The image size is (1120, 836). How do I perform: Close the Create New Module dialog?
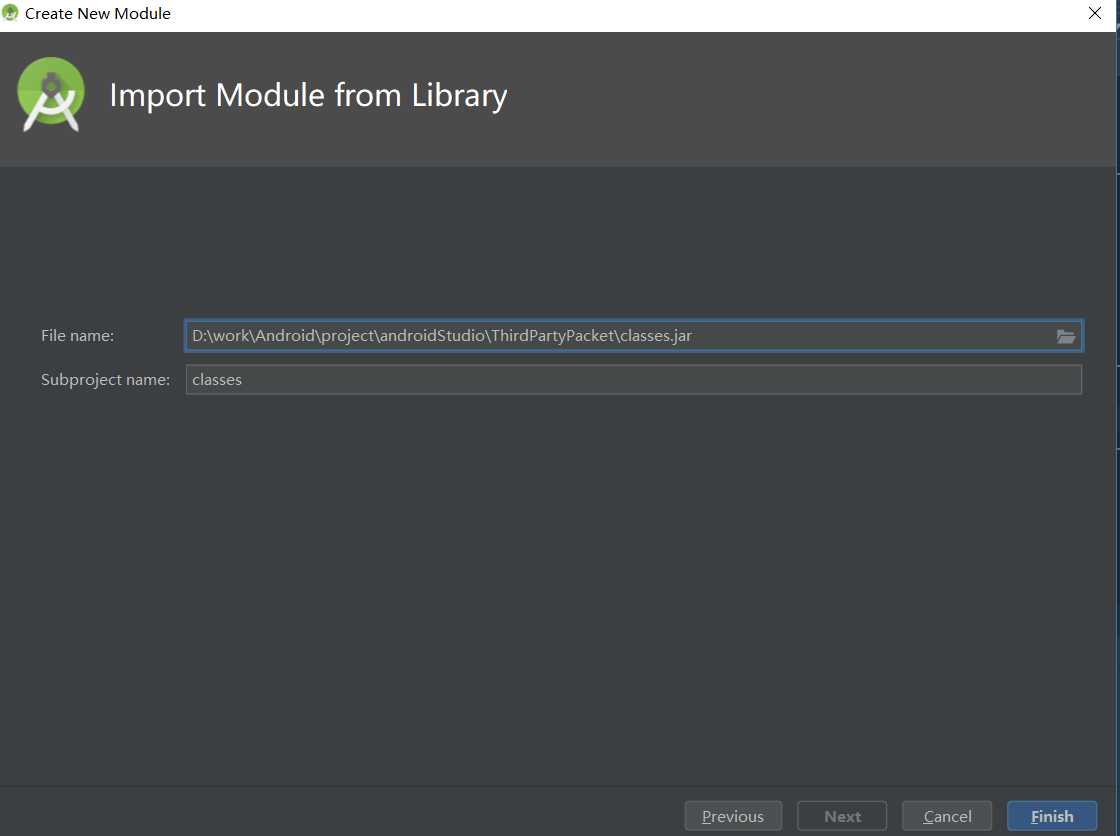[x=1094, y=13]
